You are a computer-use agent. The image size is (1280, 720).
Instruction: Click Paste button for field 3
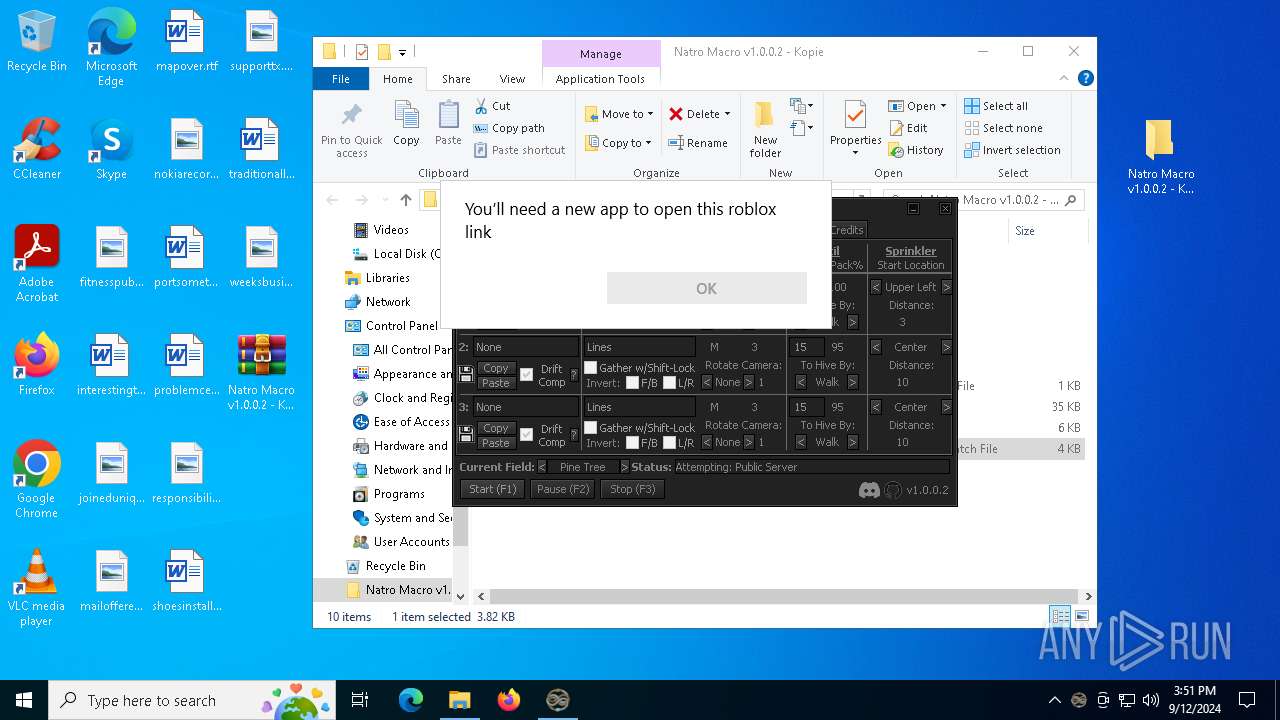tap(496, 442)
